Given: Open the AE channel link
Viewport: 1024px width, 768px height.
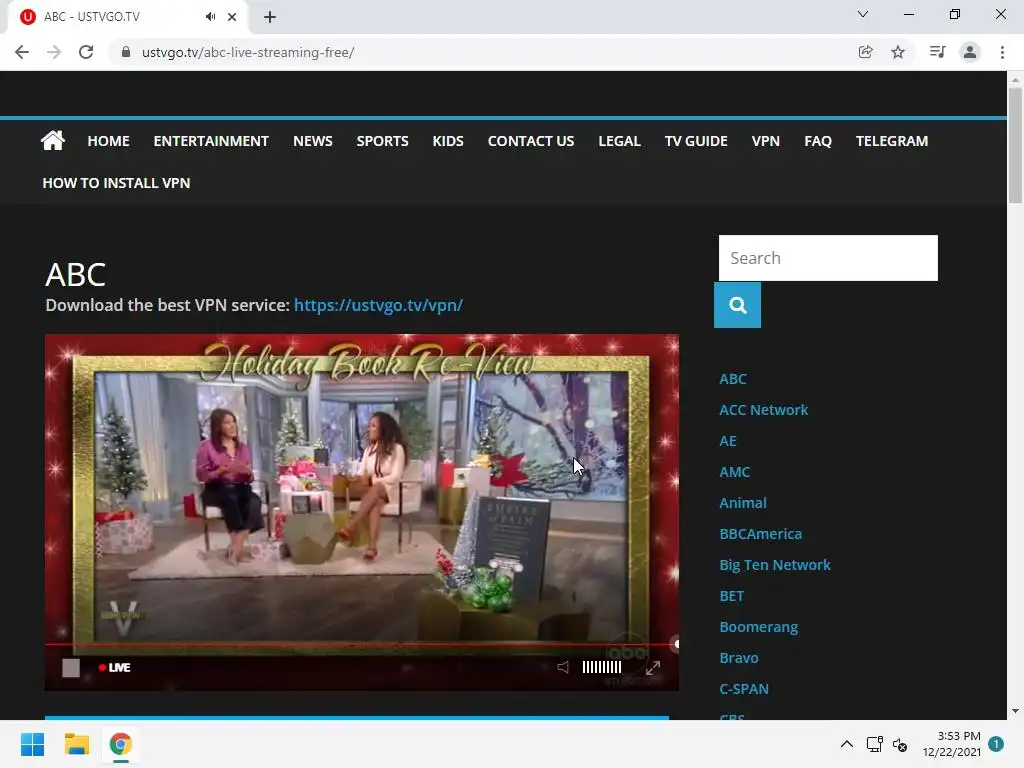Looking at the screenshot, I should [728, 441].
